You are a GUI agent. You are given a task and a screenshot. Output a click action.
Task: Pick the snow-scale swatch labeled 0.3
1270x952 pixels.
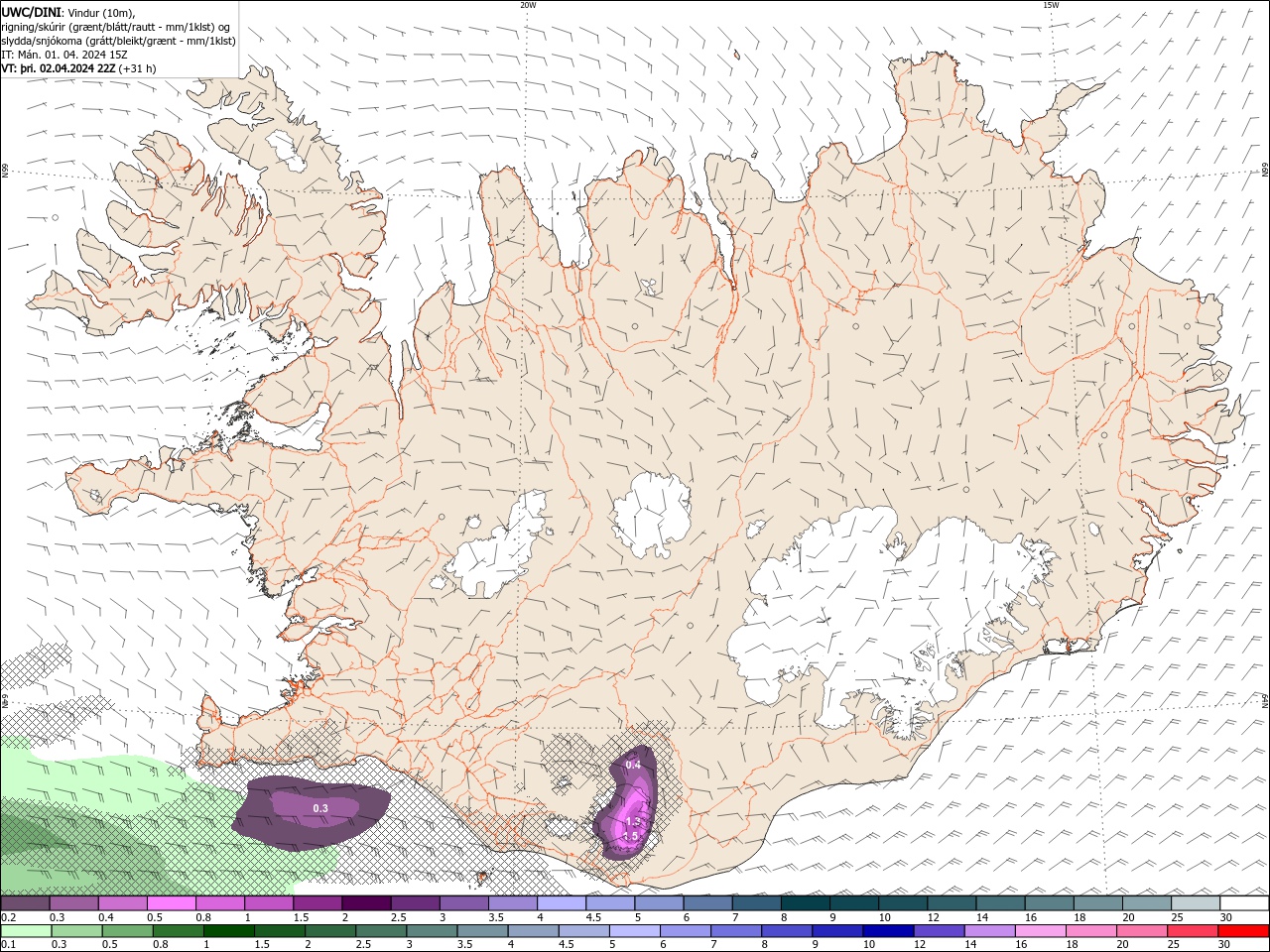[x=73, y=903]
